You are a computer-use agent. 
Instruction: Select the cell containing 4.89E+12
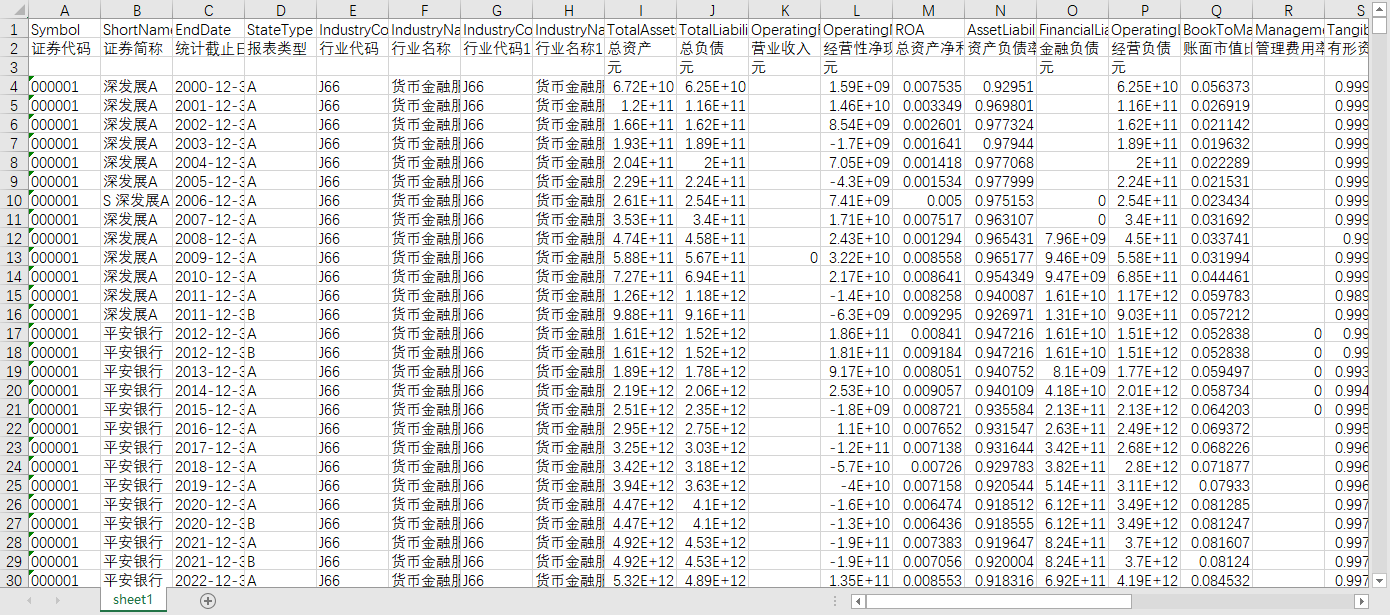[x=712, y=580]
